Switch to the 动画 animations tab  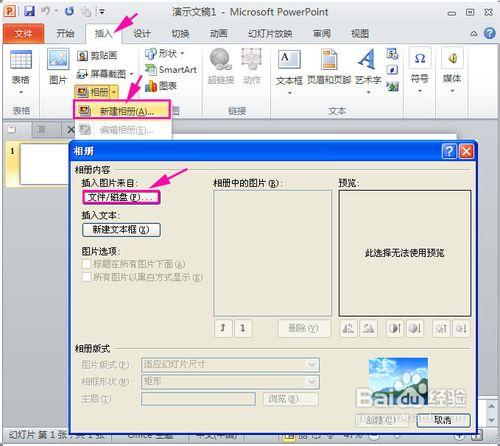pos(219,33)
